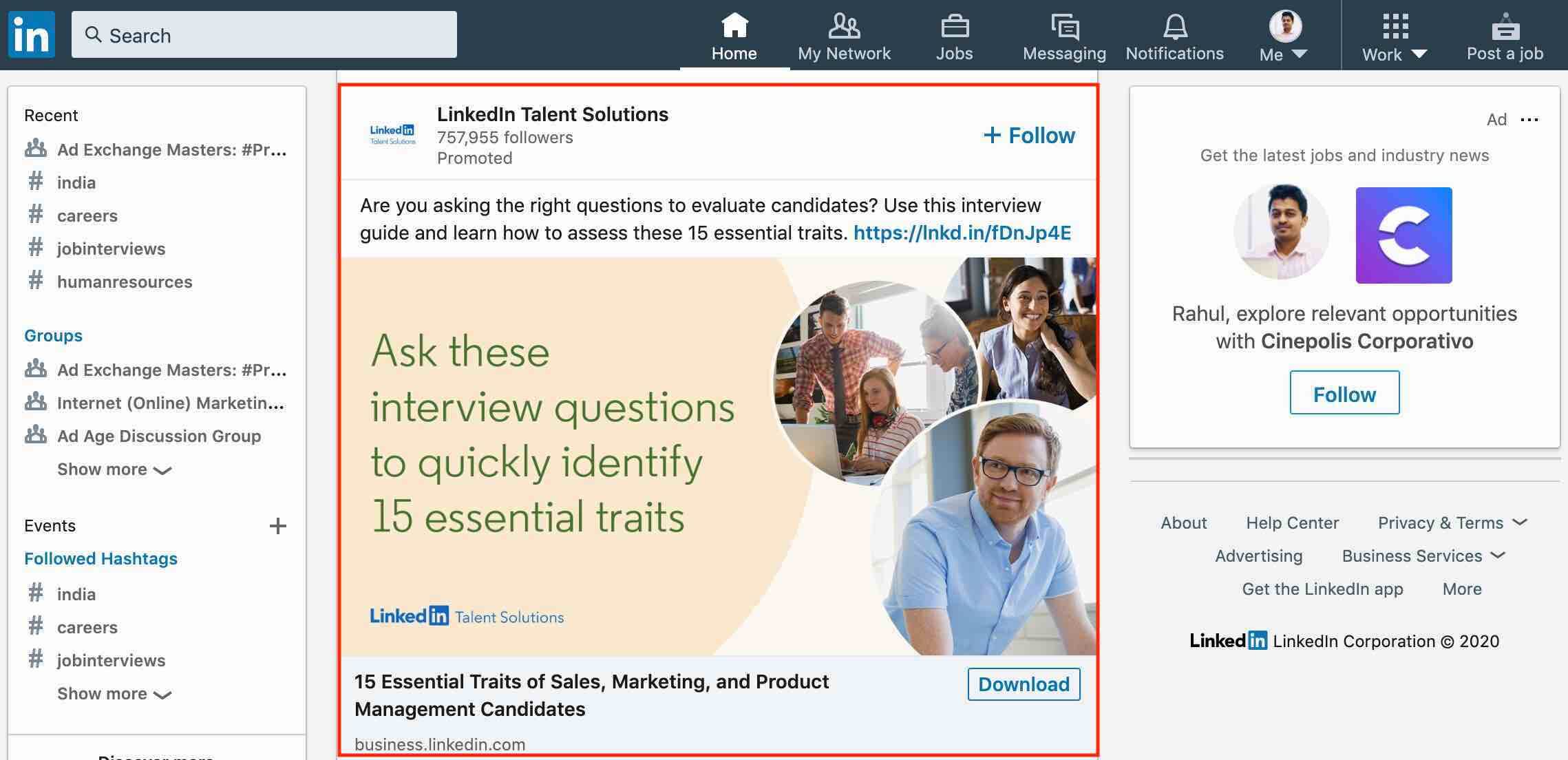Click Post a job
Viewport: 1568px width, 760px height.
click(x=1505, y=38)
